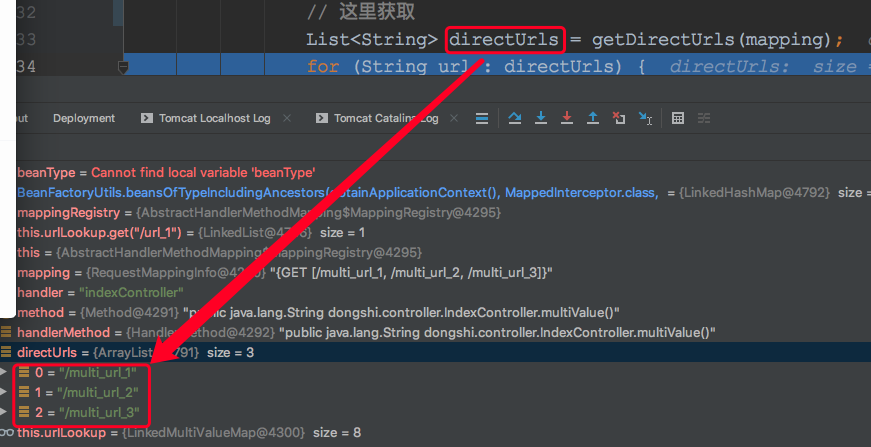Expand the 2 = "/multi_url_3" entry
The height and width of the screenshot is (447, 871).
[4, 412]
